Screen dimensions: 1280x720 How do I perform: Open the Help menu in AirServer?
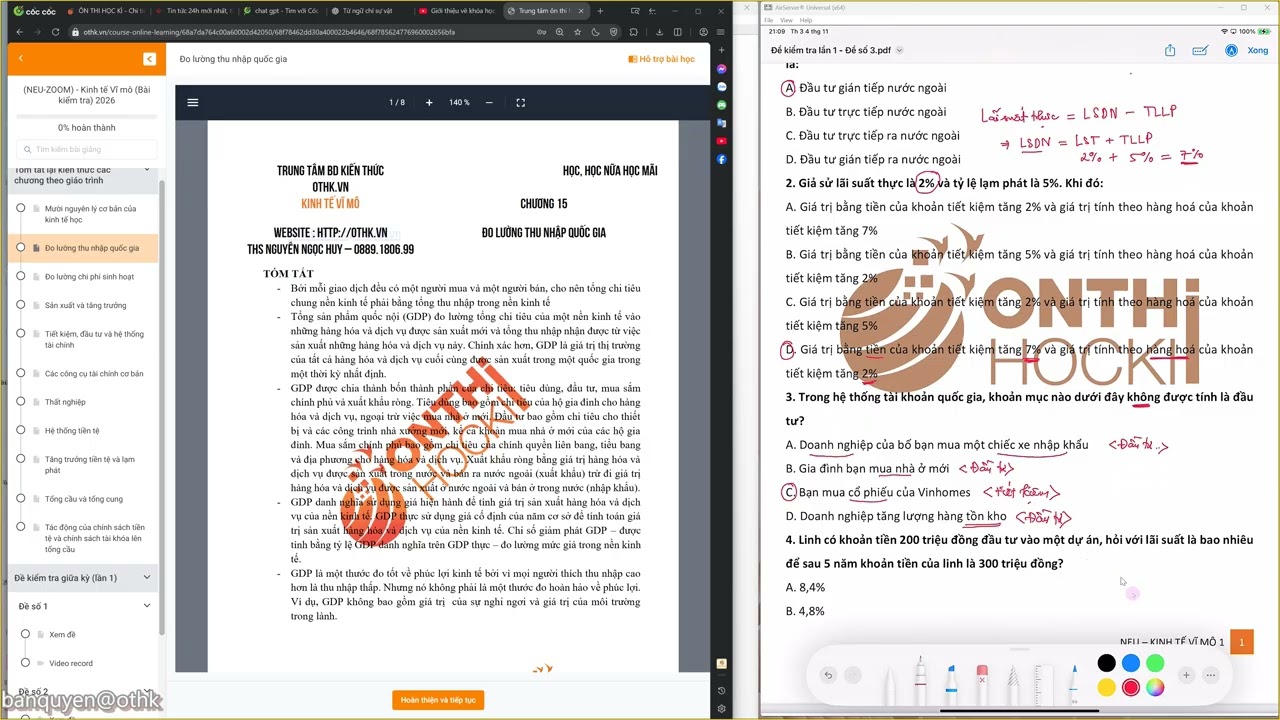click(x=805, y=20)
